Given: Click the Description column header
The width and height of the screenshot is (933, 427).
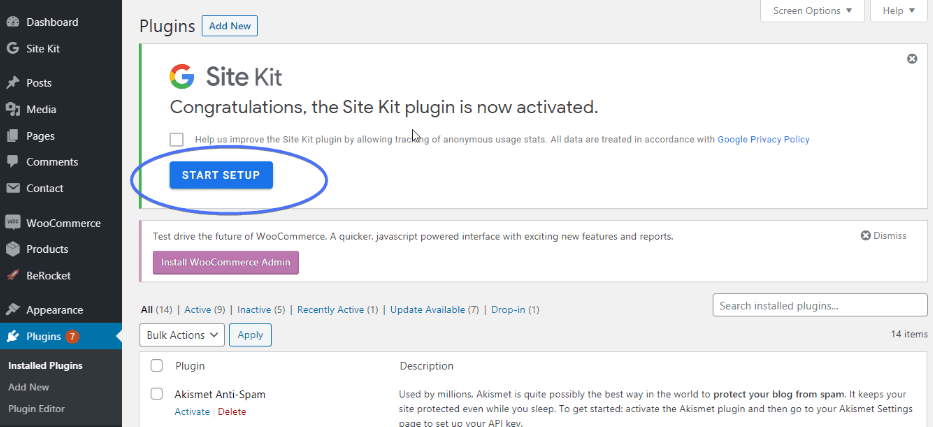Looking at the screenshot, I should pyautogui.click(x=427, y=366).
